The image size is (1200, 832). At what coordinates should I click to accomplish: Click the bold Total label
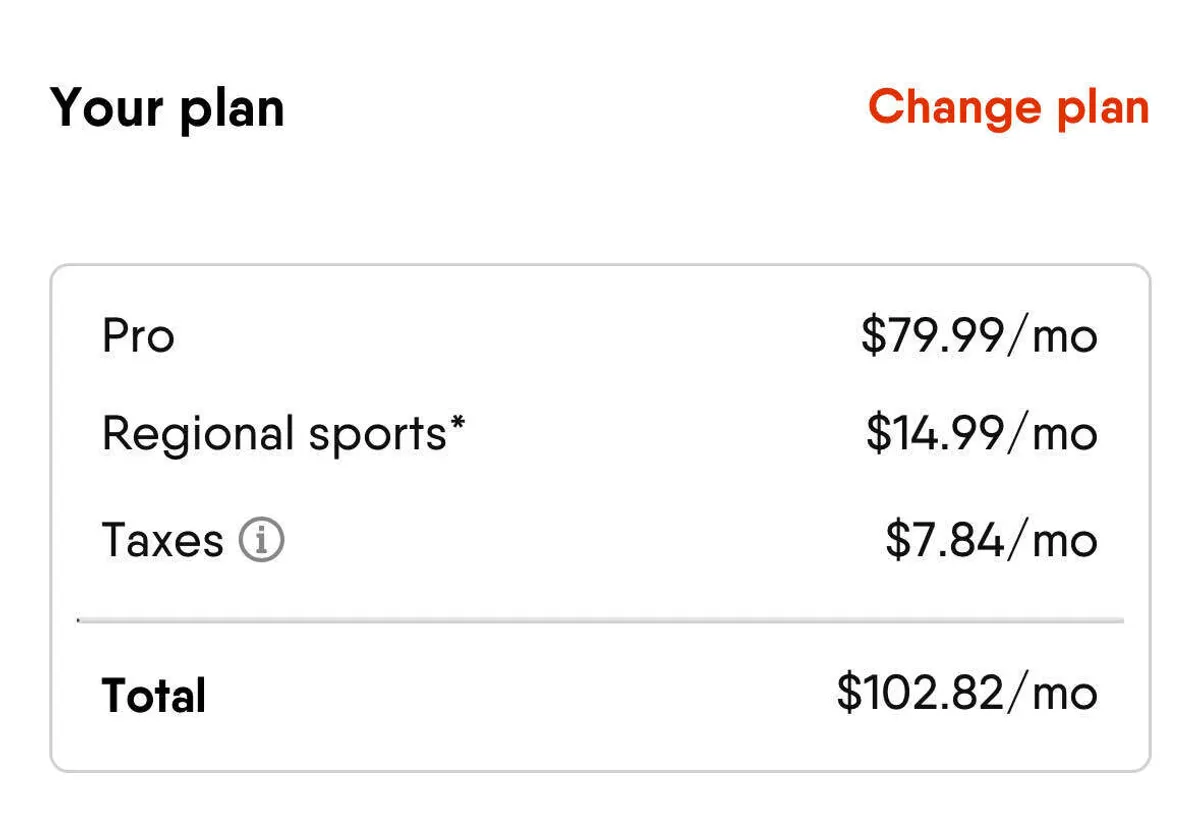point(154,695)
